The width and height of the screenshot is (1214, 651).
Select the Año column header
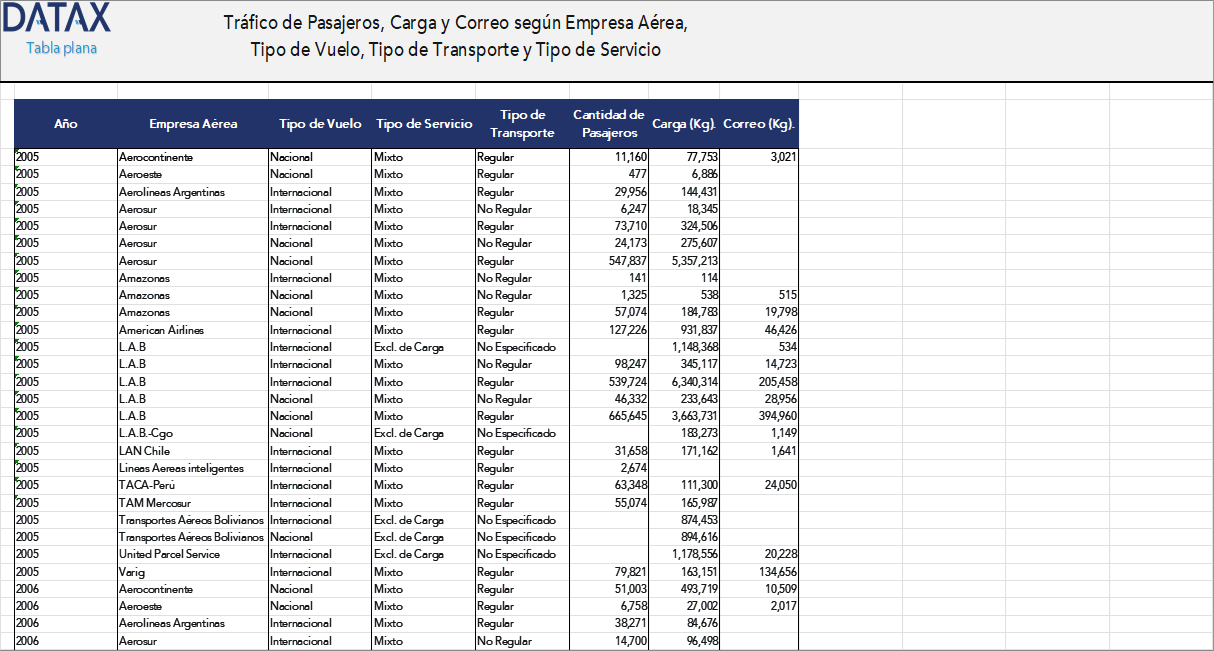point(65,123)
